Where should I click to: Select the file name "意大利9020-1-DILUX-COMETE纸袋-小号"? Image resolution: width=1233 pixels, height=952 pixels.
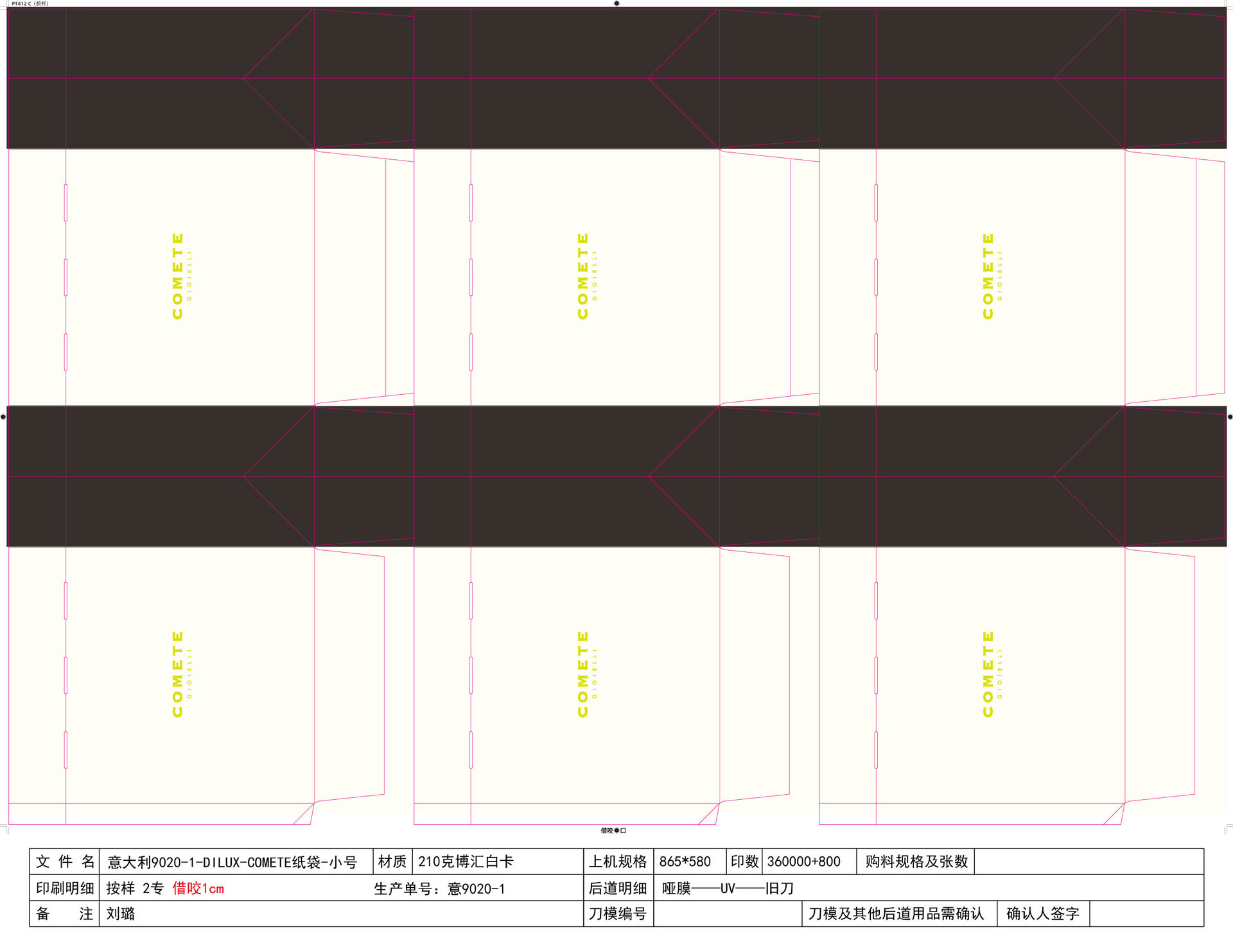[x=232, y=862]
